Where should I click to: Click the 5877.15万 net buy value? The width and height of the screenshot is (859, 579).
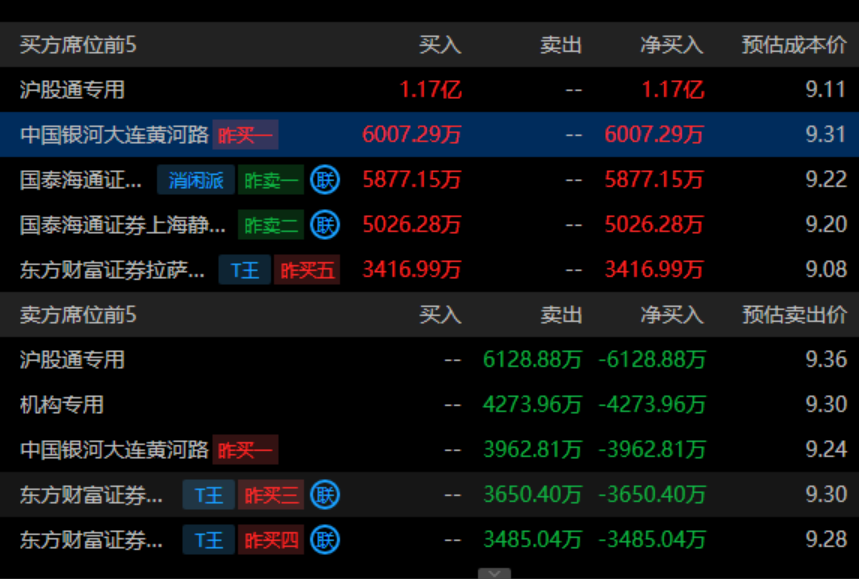[654, 180]
